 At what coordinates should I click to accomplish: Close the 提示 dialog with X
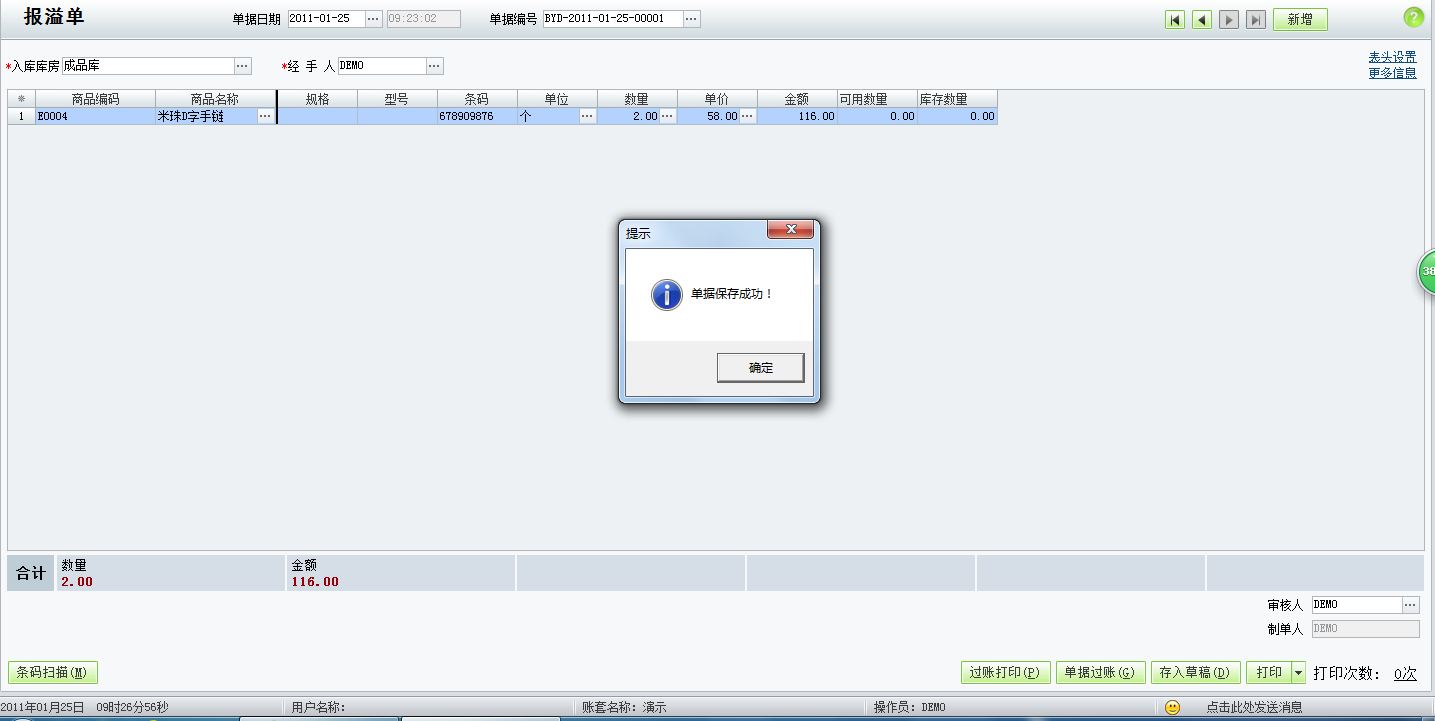click(791, 230)
